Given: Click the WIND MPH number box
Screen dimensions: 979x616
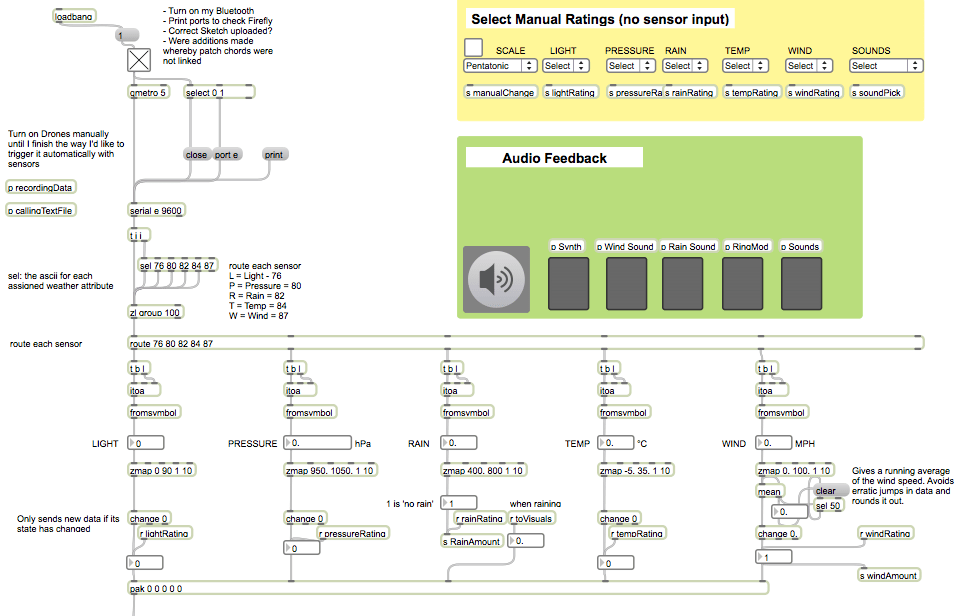Looking at the screenshot, I should click(x=773, y=443).
